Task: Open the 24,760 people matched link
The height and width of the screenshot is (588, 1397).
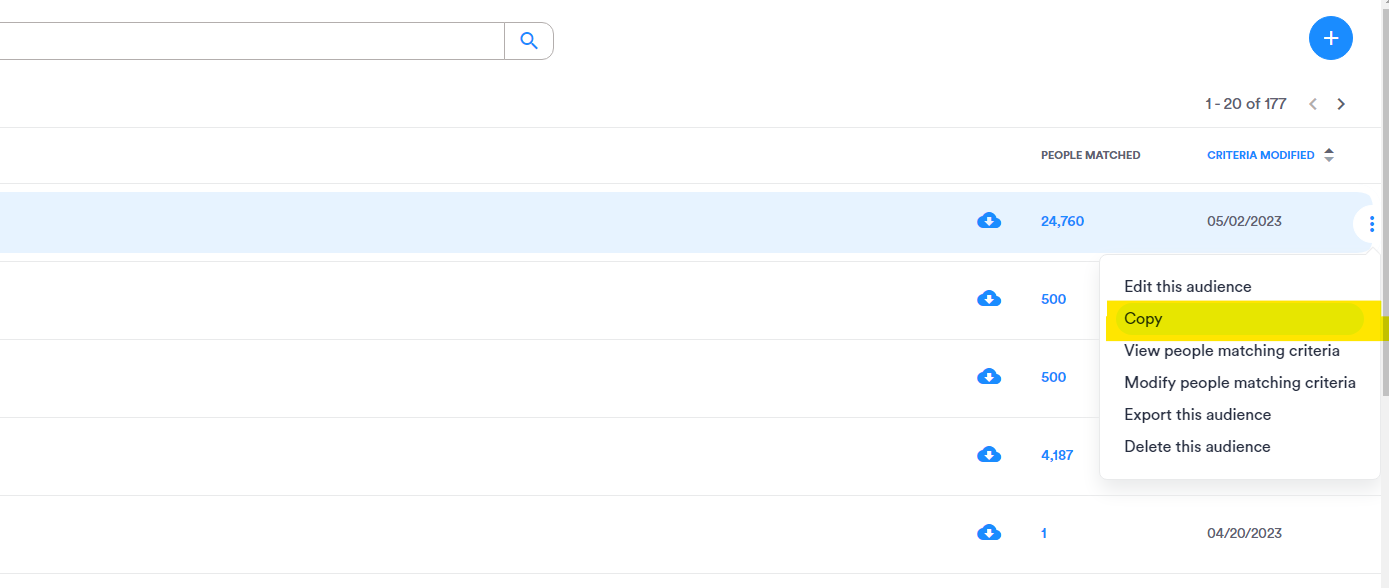Action: click(x=1062, y=221)
